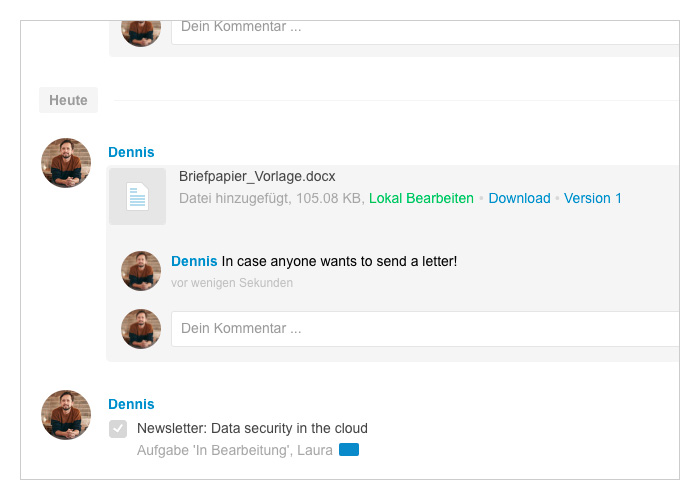The image size is (700, 500).
Task: Open the Briefpapier_Vorlage.docx file name
Action: (x=257, y=176)
